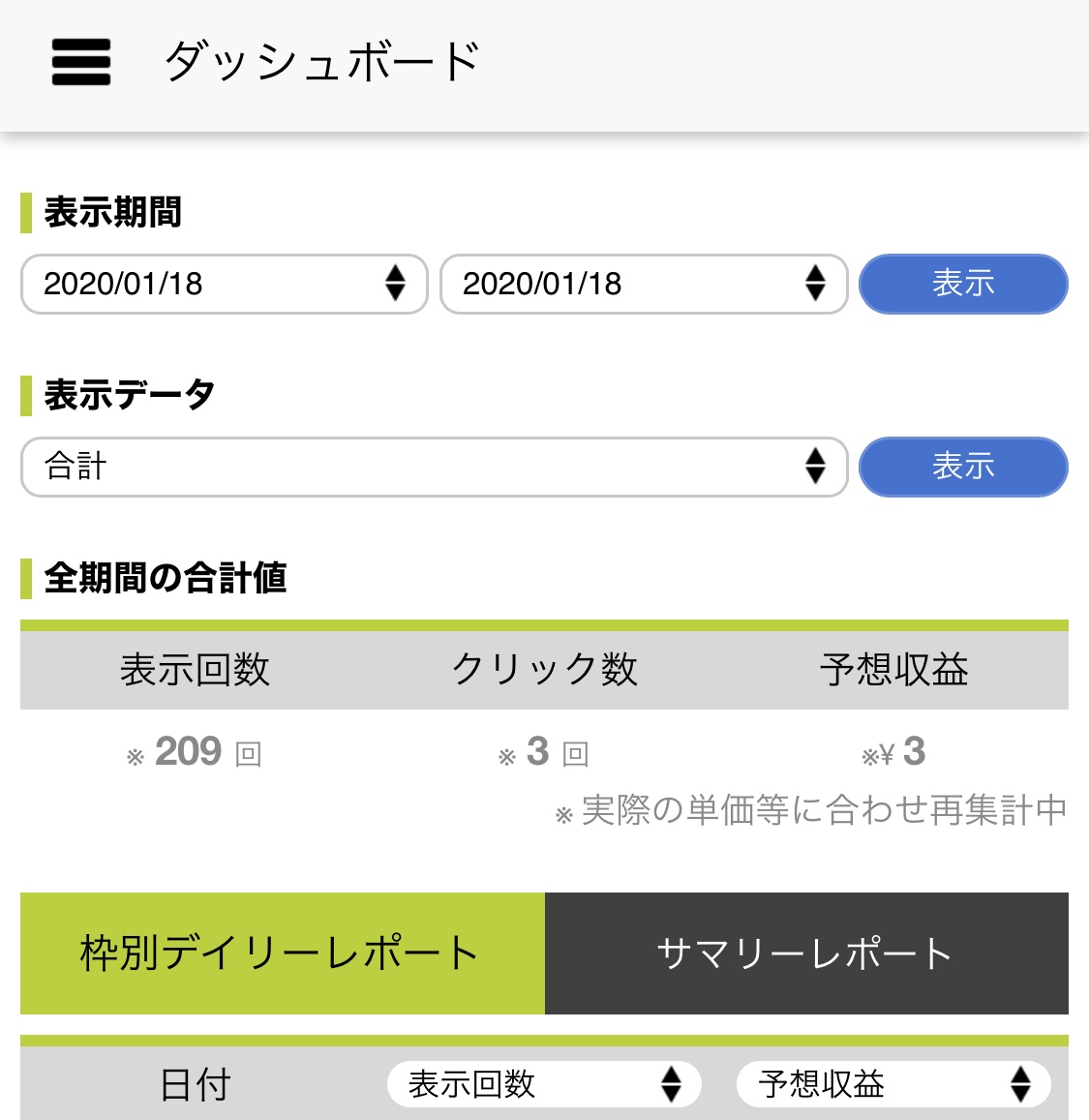Click the 209 回 impressions value

pyautogui.click(x=195, y=752)
